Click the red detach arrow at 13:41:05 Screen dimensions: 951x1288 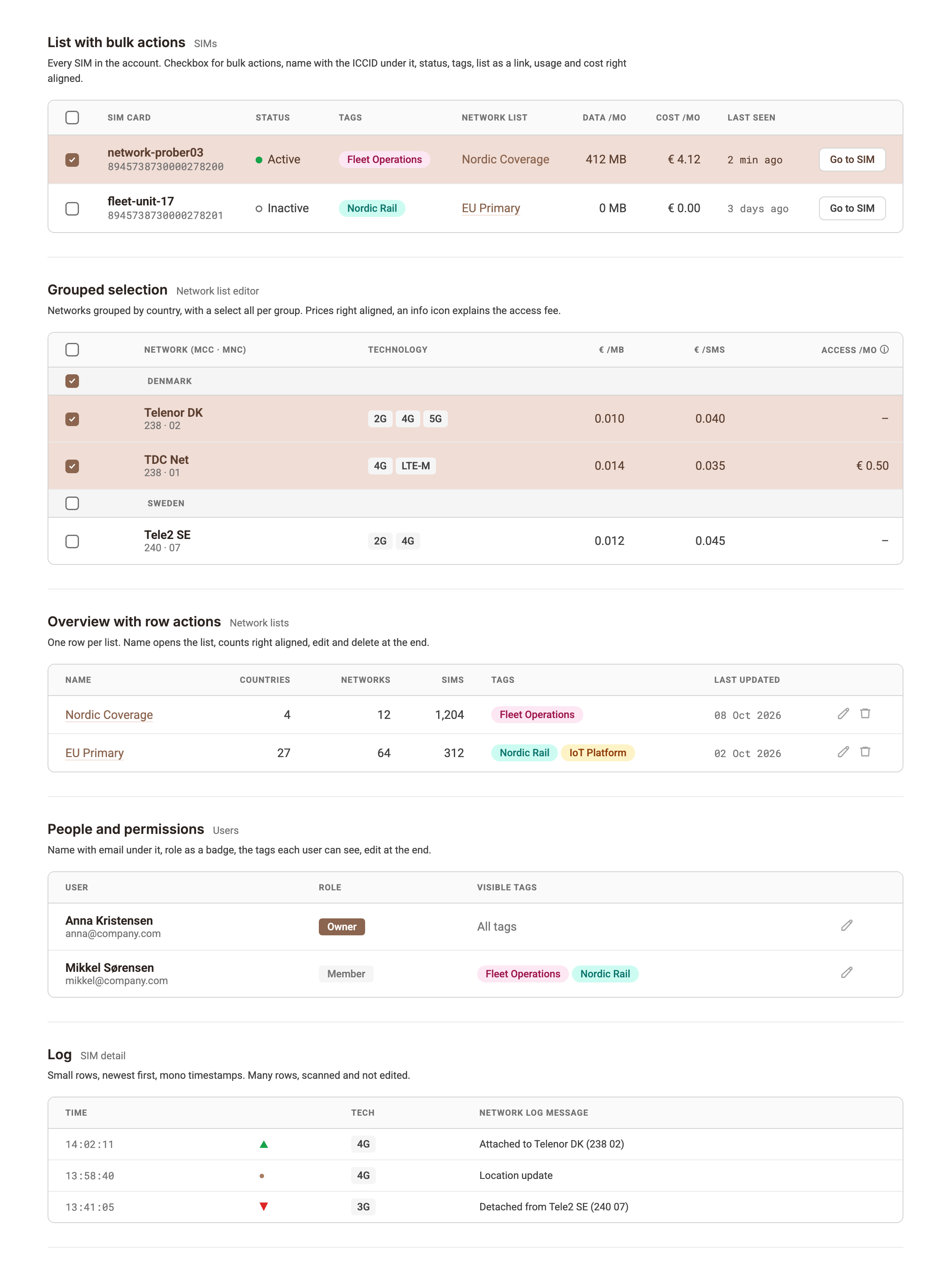pyautogui.click(x=264, y=1206)
